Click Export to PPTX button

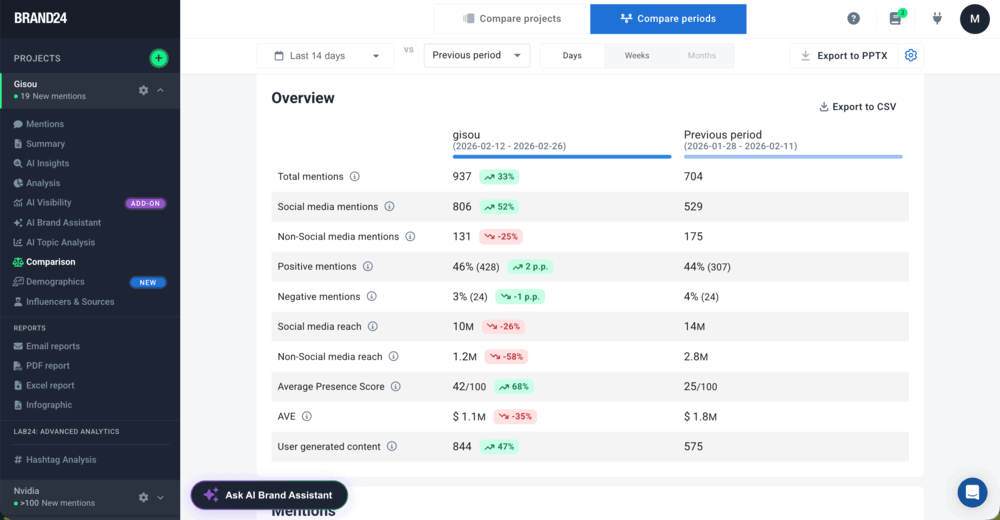click(843, 56)
